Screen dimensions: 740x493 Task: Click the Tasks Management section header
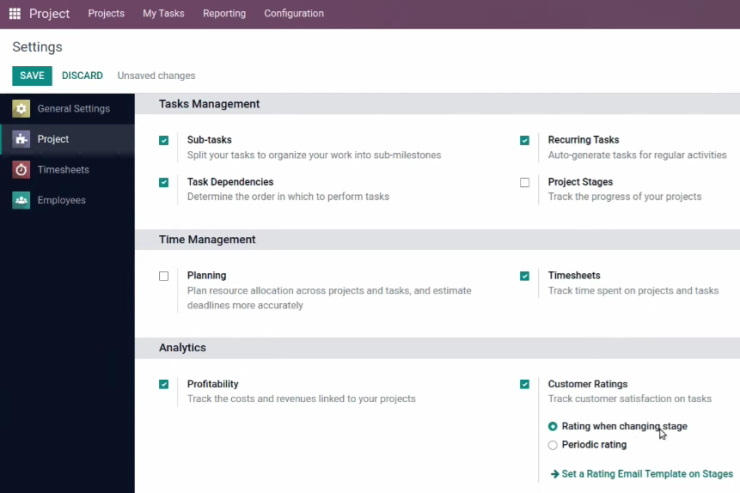(209, 104)
